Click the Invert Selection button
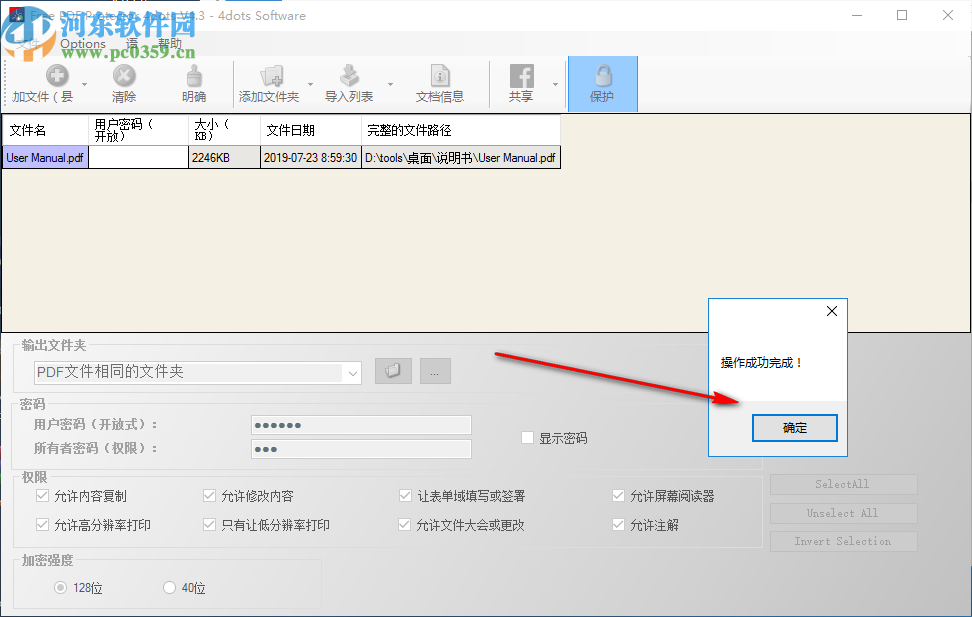Screen dimensions: 972x617 click(843, 541)
